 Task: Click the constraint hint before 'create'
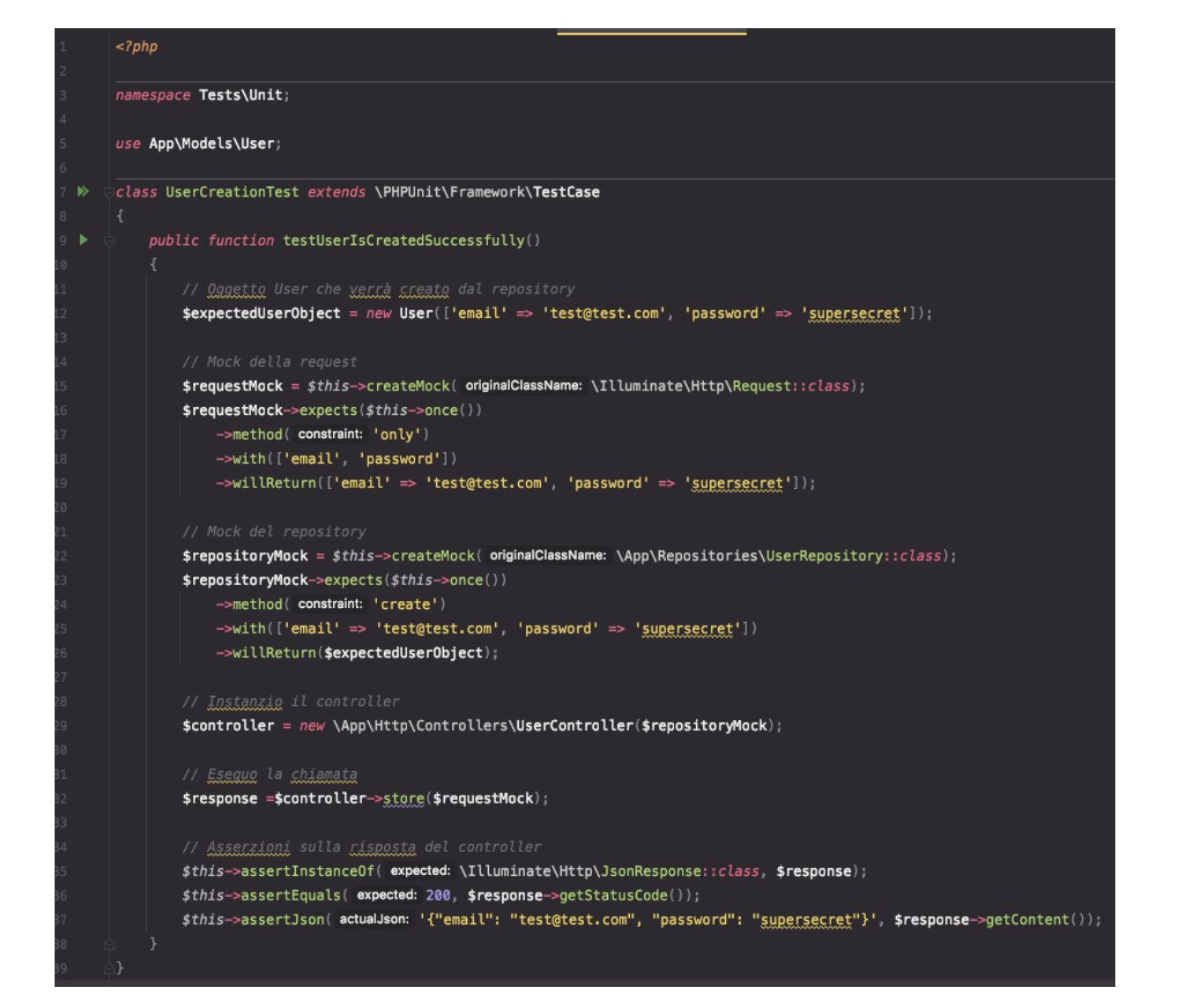pos(330,604)
